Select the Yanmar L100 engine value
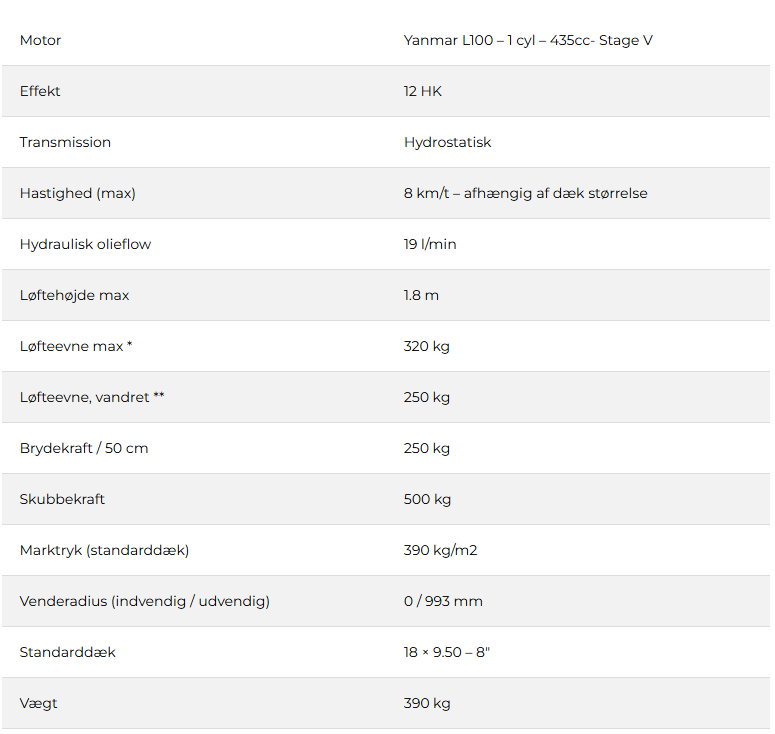The width and height of the screenshot is (775, 734). pos(528,41)
